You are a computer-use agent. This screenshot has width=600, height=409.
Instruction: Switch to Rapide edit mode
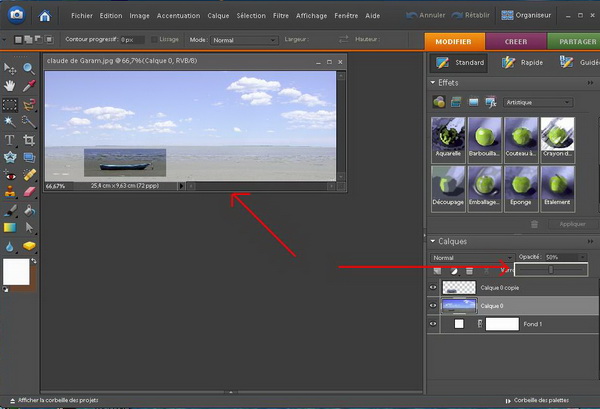tap(522, 62)
